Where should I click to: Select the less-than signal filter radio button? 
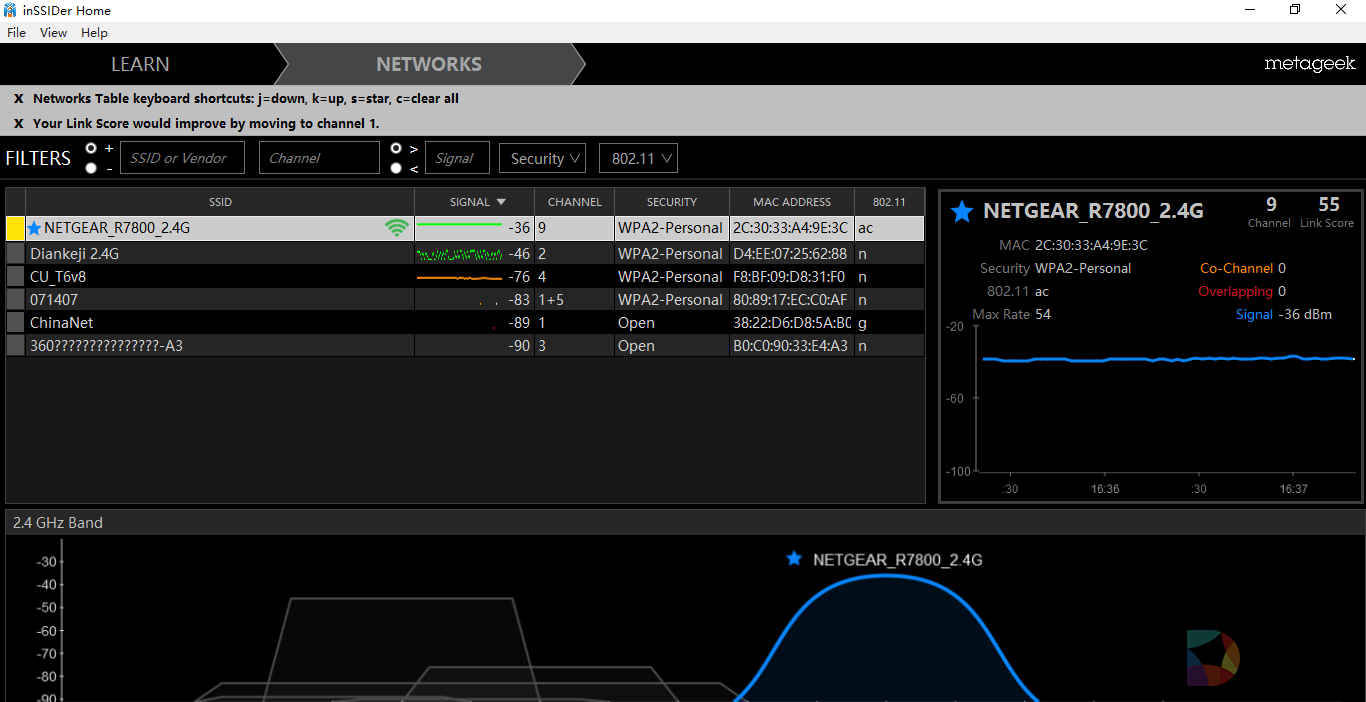396,168
